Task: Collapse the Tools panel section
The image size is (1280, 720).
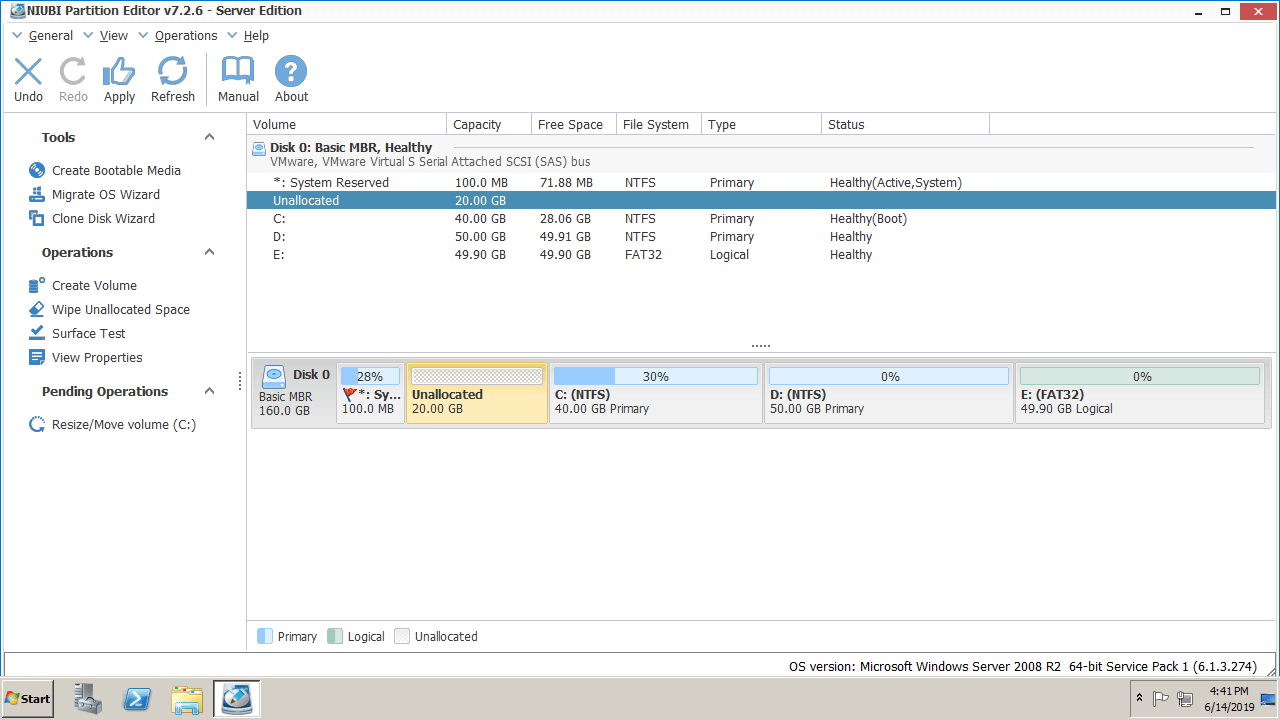Action: (209, 138)
